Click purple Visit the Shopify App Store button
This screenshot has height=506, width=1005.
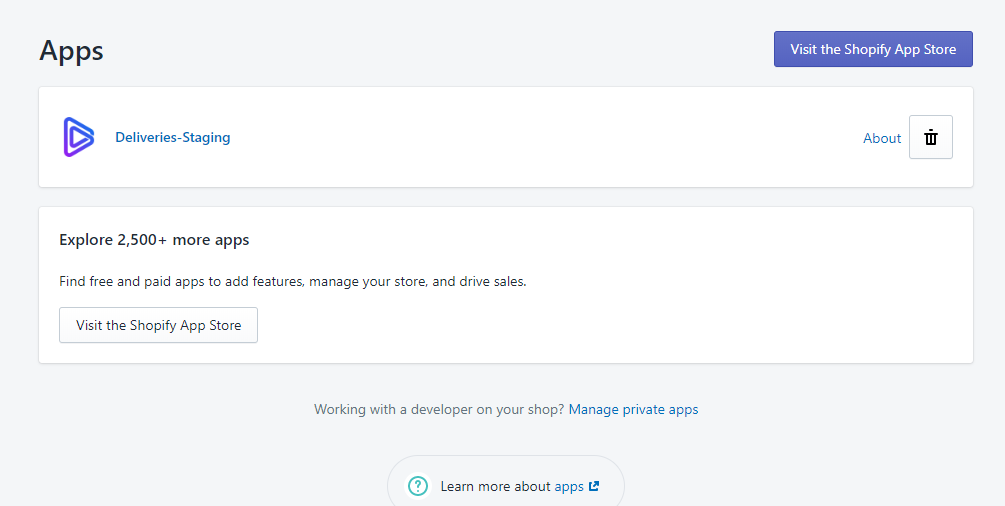coord(873,49)
